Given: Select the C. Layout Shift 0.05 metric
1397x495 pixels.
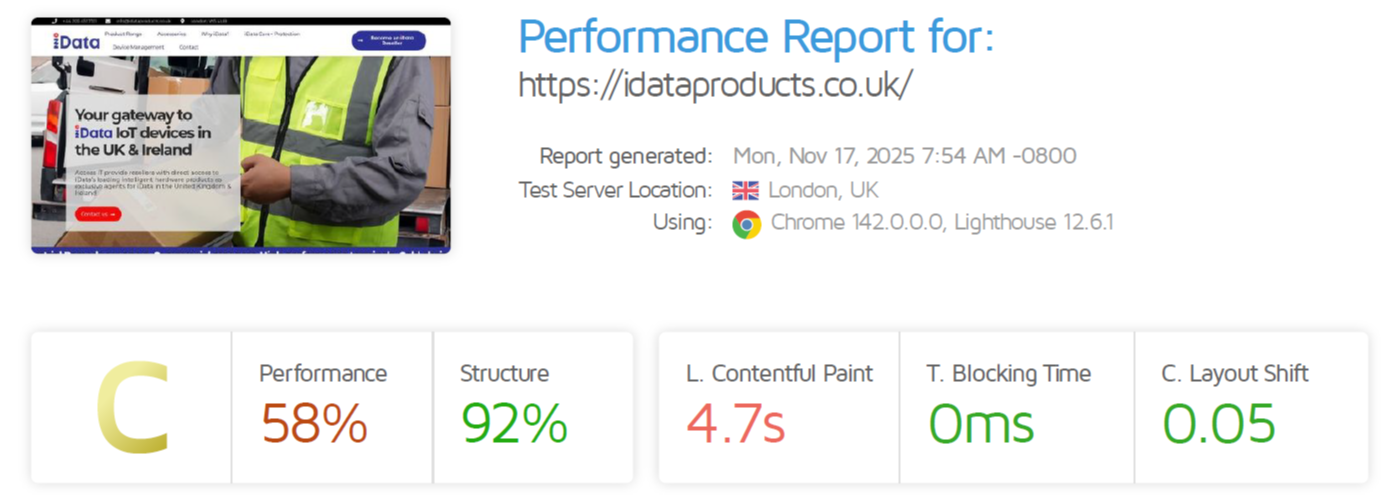Looking at the screenshot, I should 1218,423.
